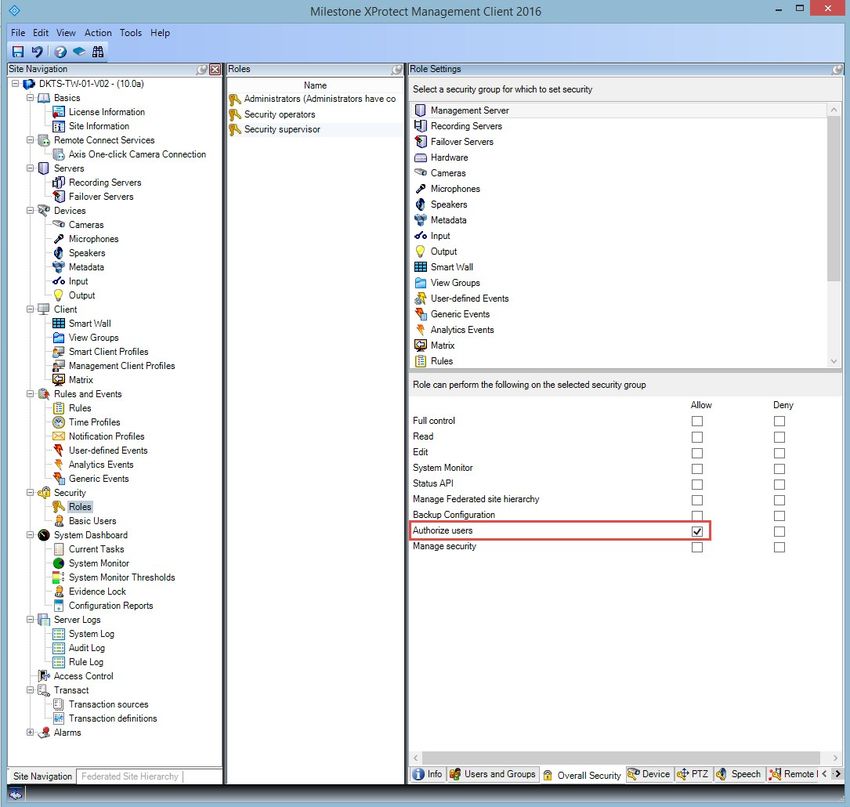Select the Metadata security group icon
The image size is (850, 807).
420,220
